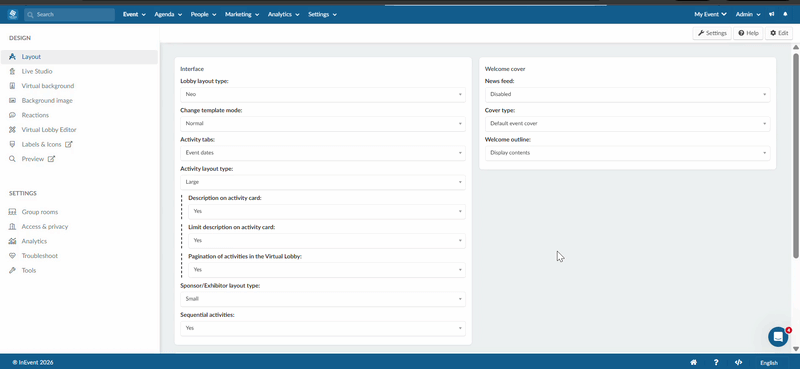Click the Settings button with wrench
Viewport: 800px width, 369px height.
[x=712, y=33]
